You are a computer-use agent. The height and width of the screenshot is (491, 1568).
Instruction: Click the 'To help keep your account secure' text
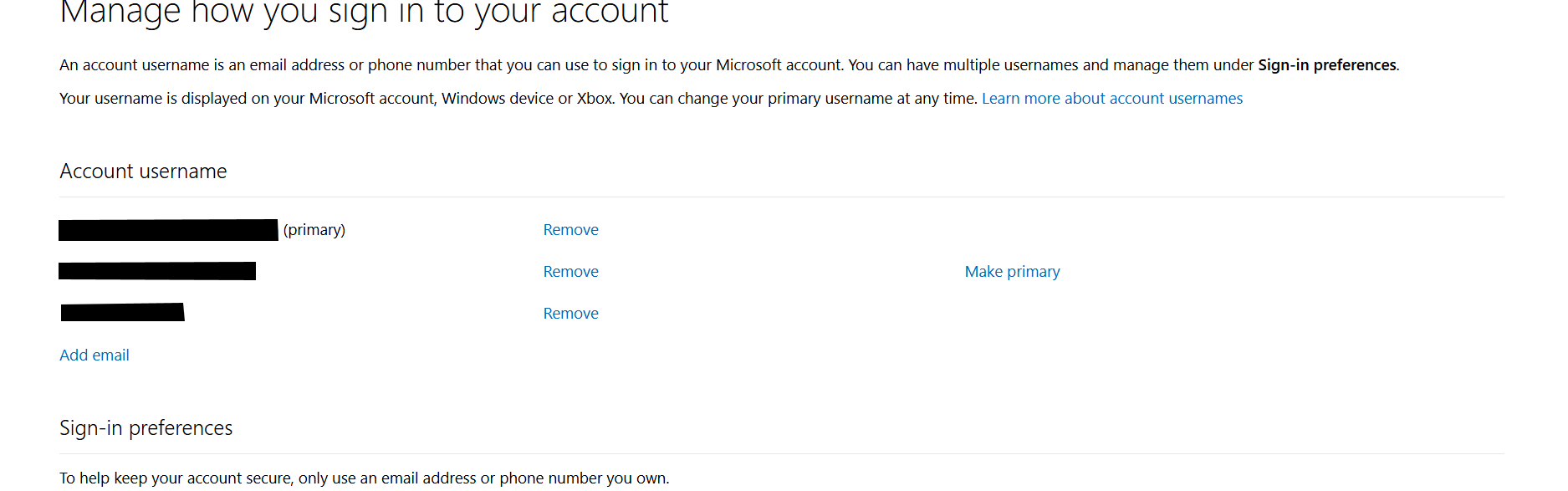(x=364, y=478)
